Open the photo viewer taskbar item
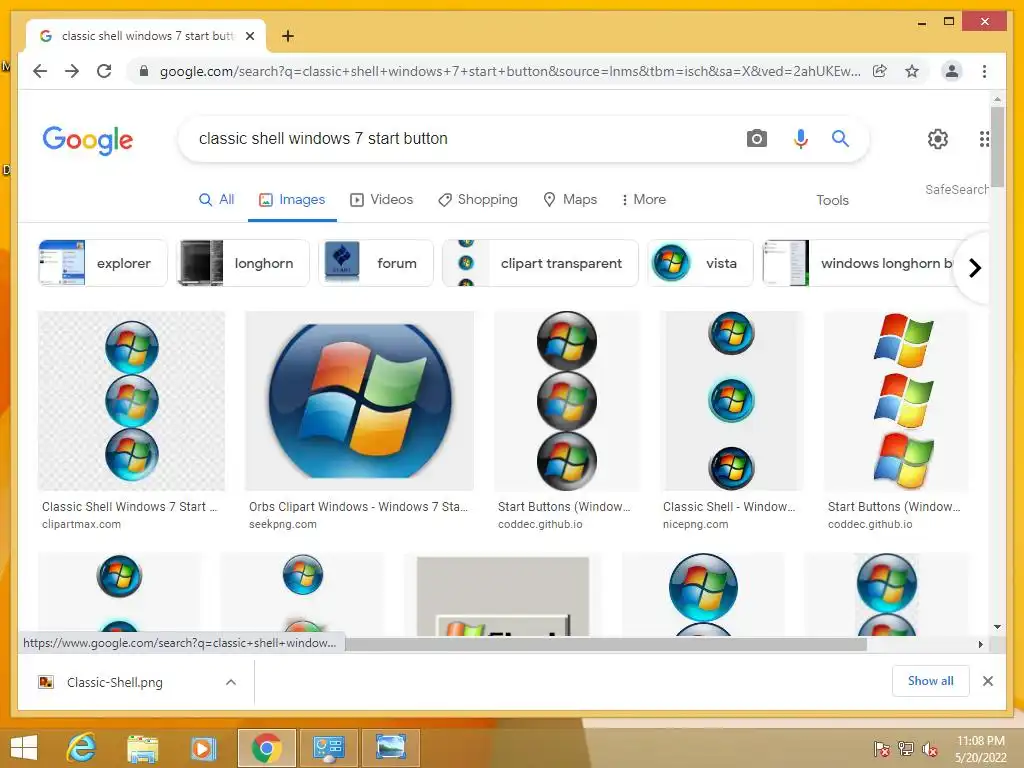 pos(391,748)
